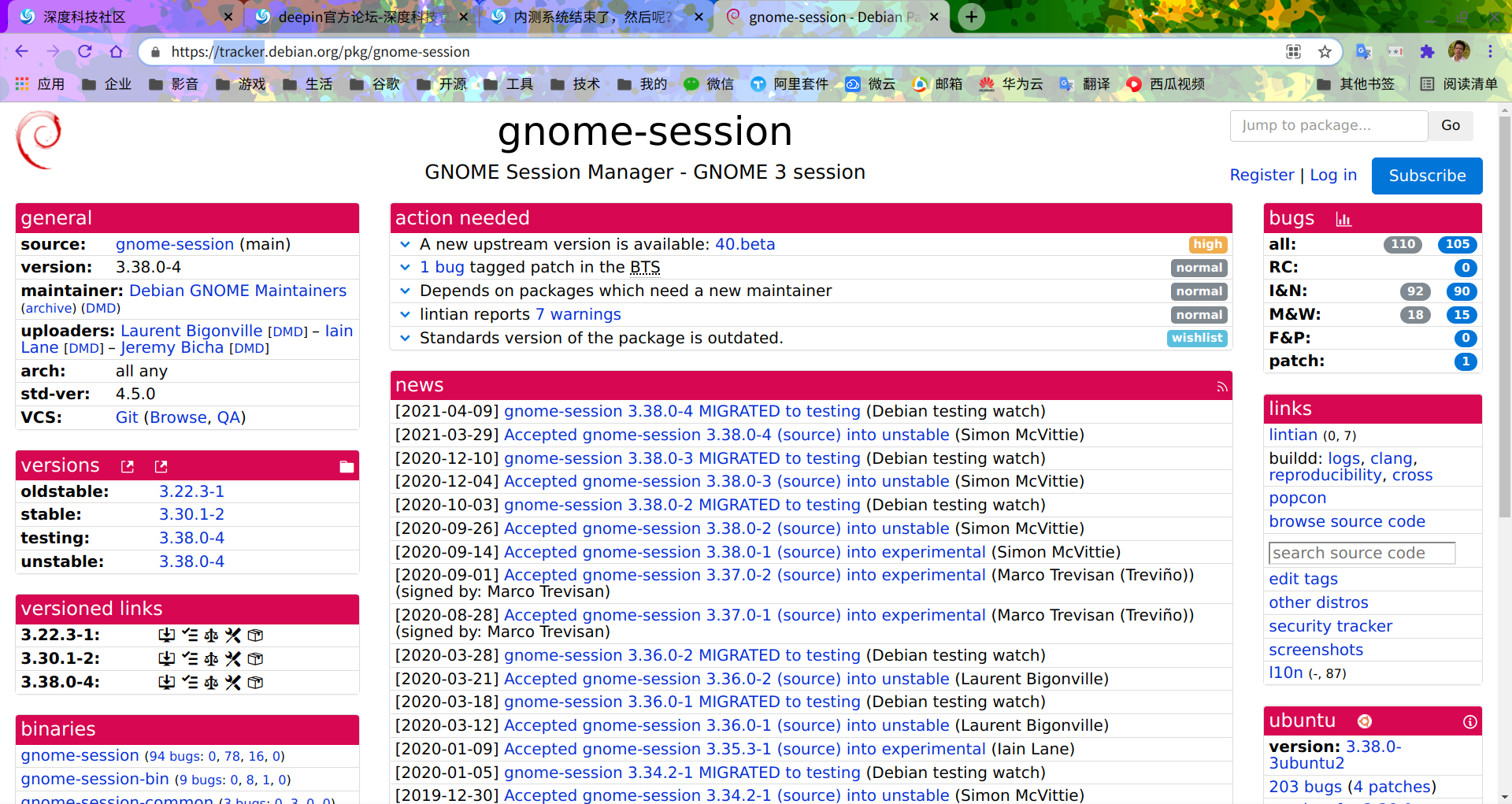Open the oldstable version 3.22.3-1 link

point(191,491)
